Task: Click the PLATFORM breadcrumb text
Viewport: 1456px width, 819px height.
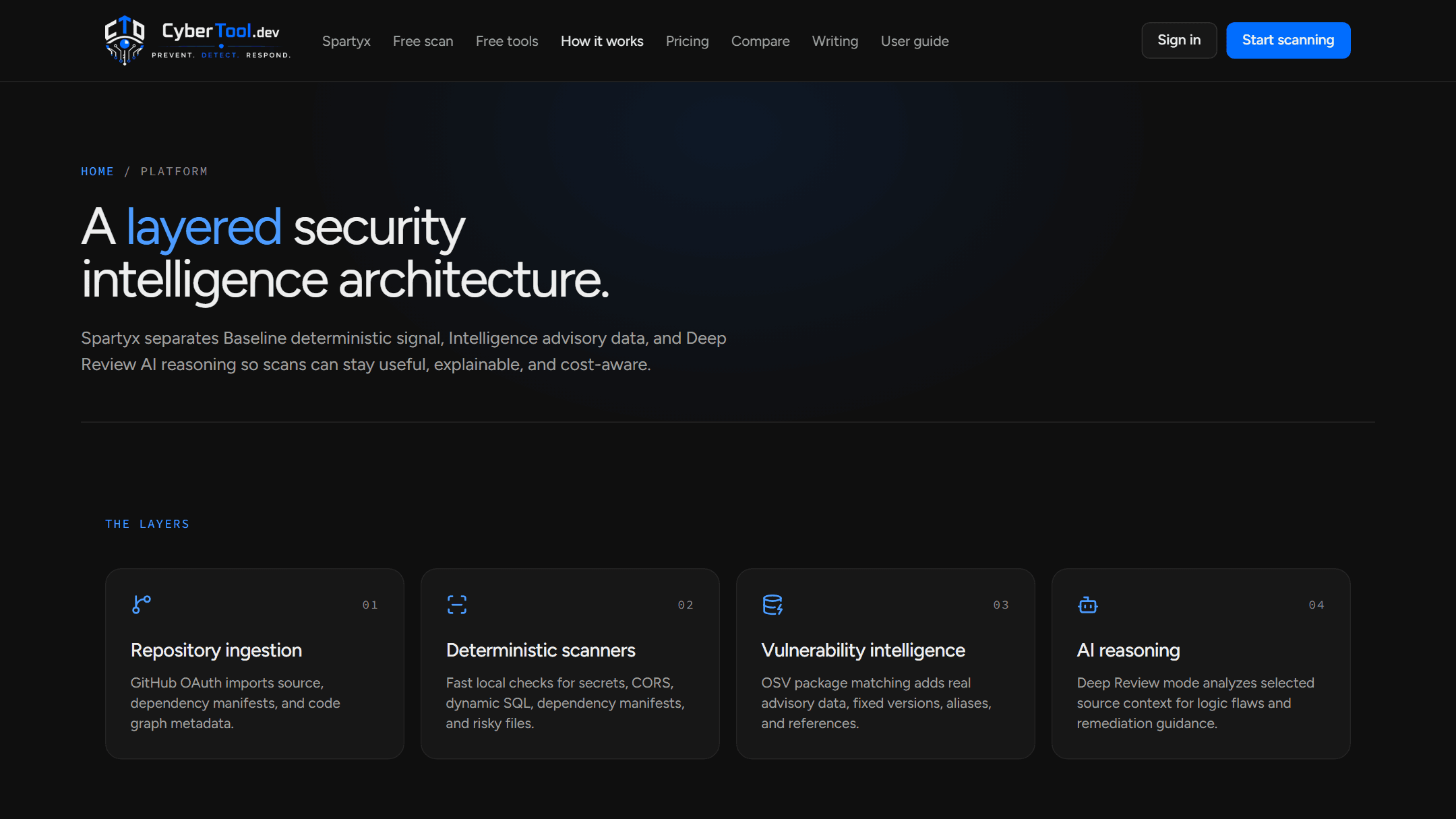Action: pos(174,171)
